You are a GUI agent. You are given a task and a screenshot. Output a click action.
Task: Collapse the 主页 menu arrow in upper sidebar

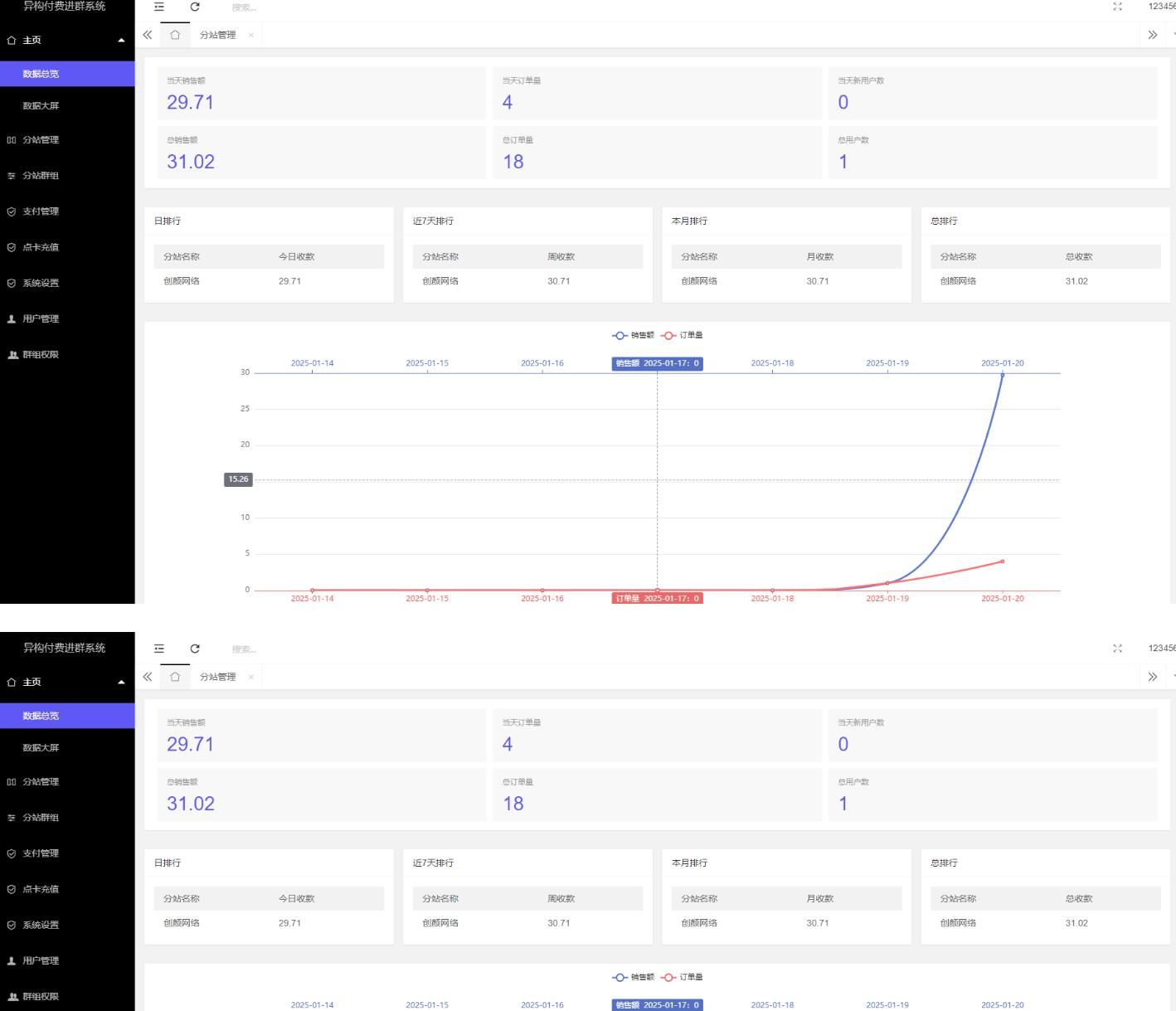coord(121,40)
